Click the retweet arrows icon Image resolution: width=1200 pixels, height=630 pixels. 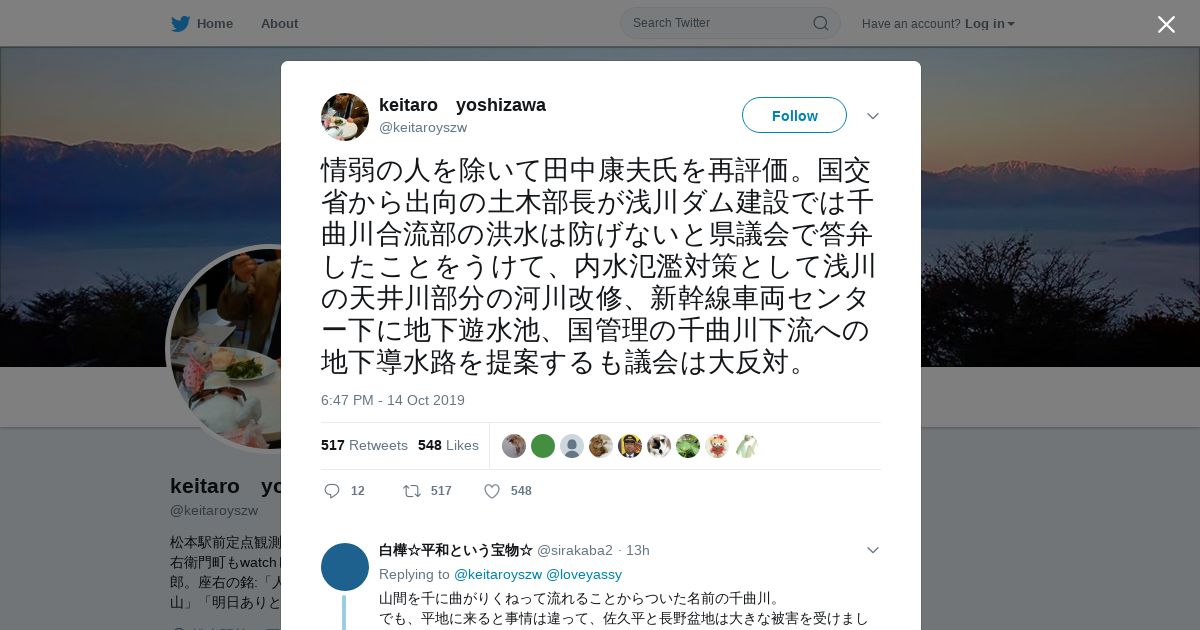[411, 491]
